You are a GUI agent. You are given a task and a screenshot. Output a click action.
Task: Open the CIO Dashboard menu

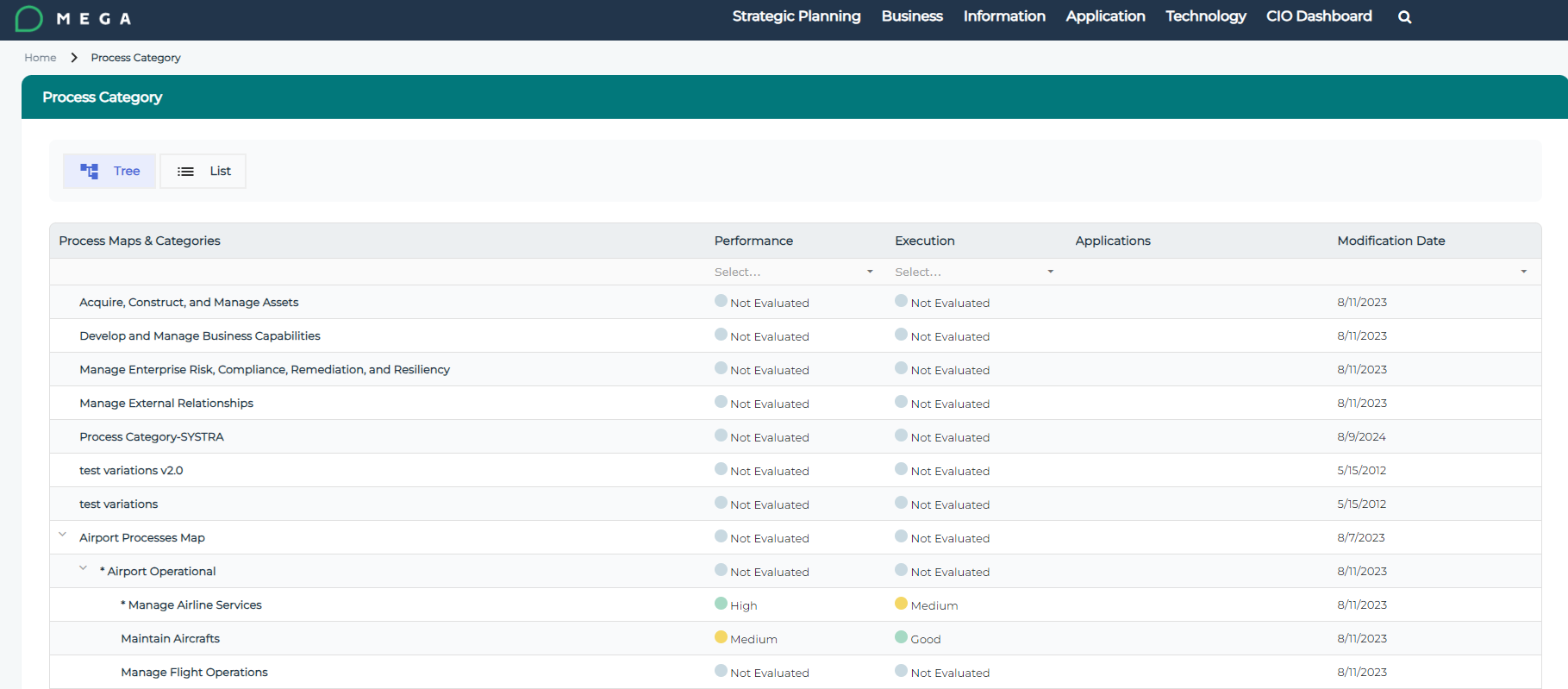click(1318, 16)
